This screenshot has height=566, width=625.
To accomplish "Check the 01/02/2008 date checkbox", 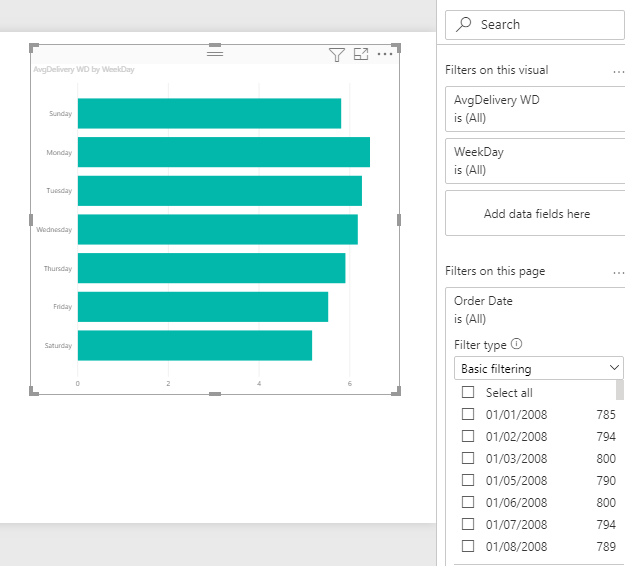I will pos(468,436).
